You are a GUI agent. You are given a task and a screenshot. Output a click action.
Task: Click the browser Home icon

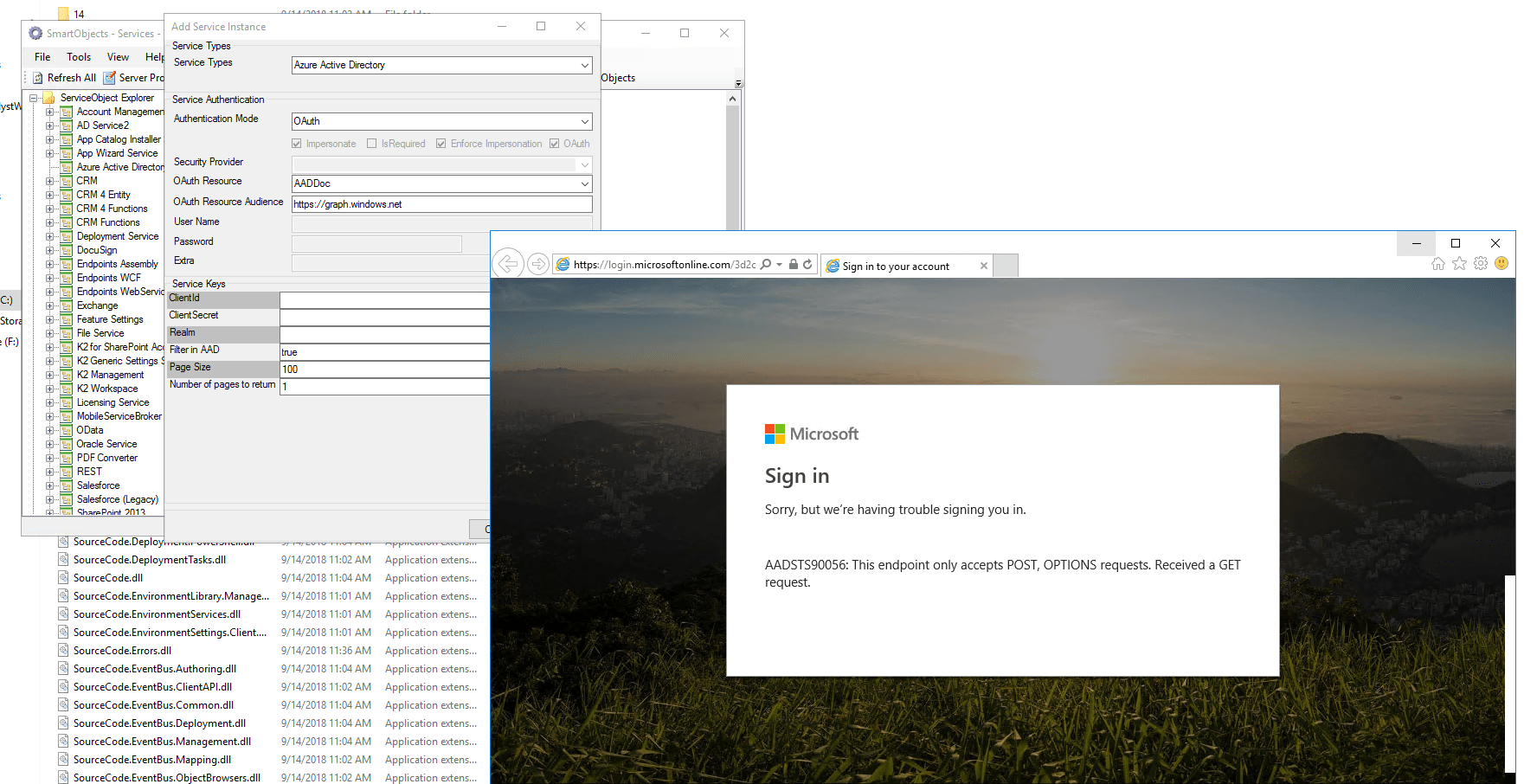pos(1438,263)
